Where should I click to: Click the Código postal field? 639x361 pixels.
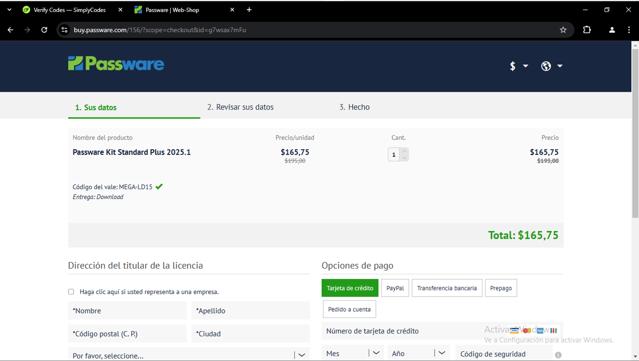[127, 334]
